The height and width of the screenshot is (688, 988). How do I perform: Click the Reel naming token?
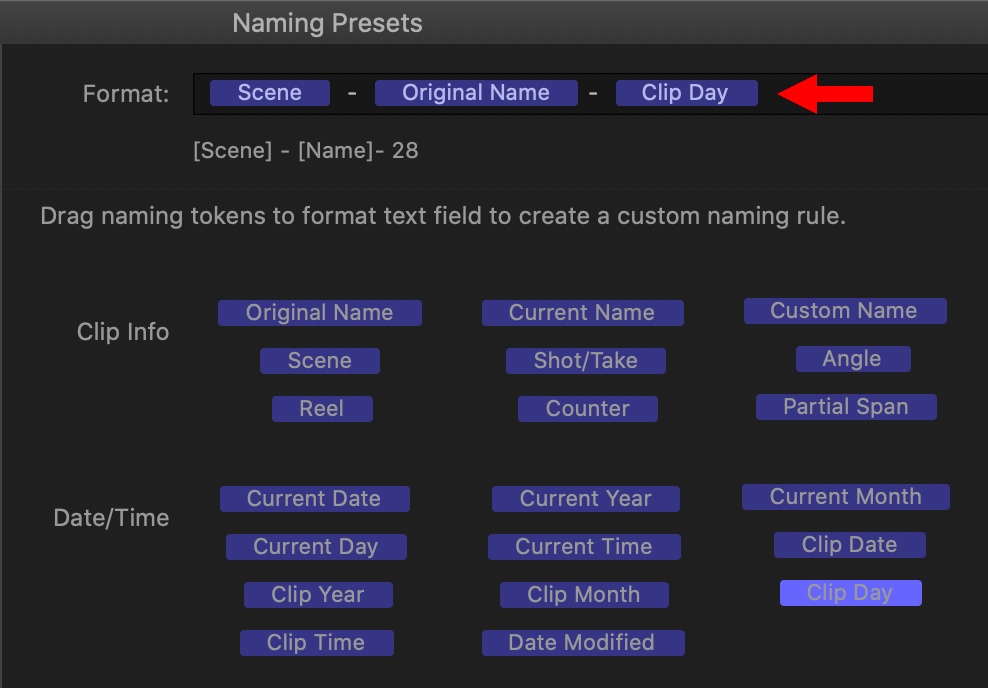pyautogui.click(x=322, y=408)
